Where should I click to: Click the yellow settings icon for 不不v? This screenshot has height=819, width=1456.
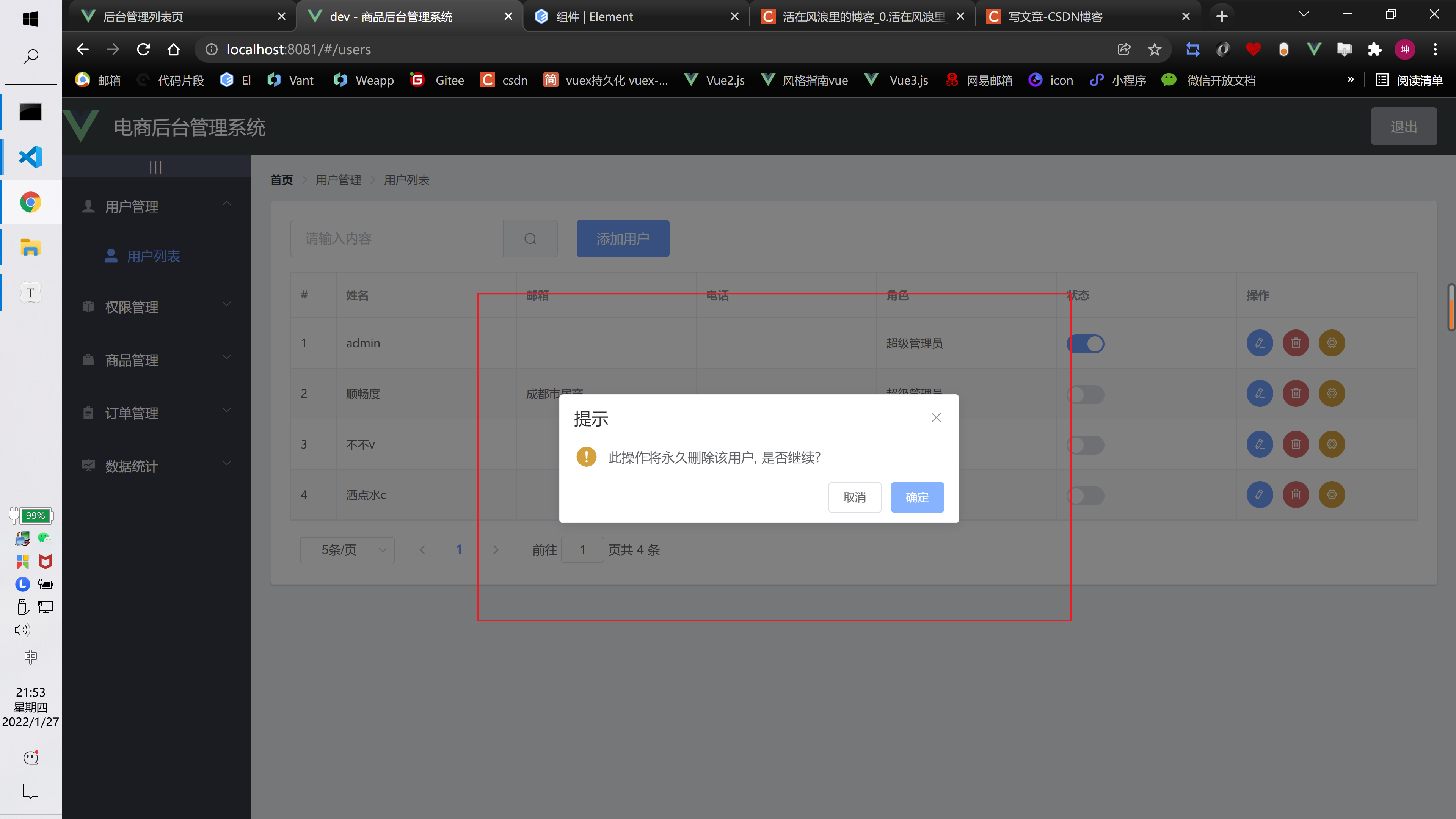[1332, 444]
